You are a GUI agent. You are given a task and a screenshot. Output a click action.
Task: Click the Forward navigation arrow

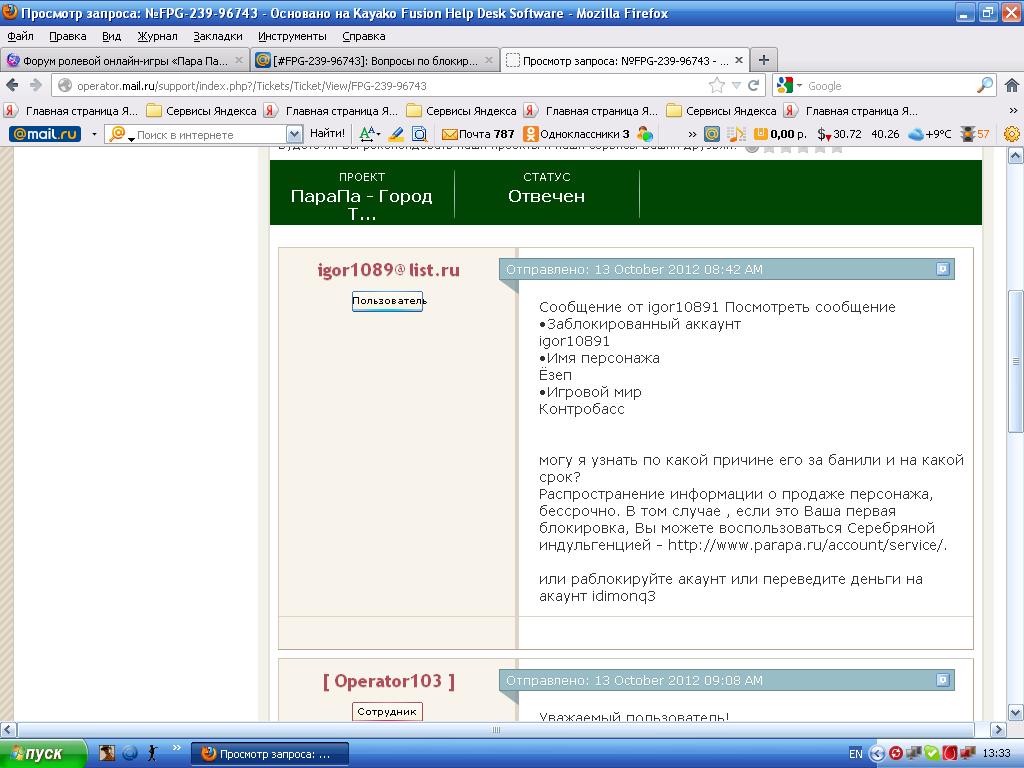pos(35,86)
